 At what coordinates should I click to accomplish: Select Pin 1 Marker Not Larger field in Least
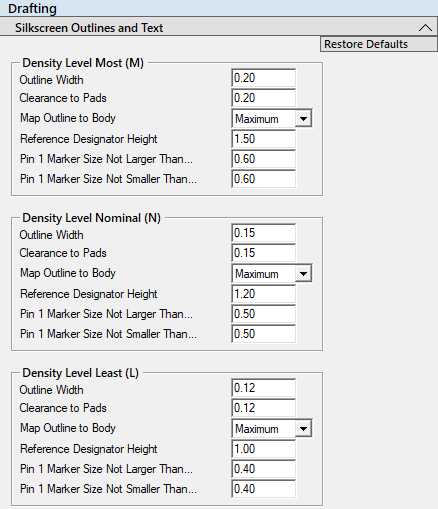[263, 469]
